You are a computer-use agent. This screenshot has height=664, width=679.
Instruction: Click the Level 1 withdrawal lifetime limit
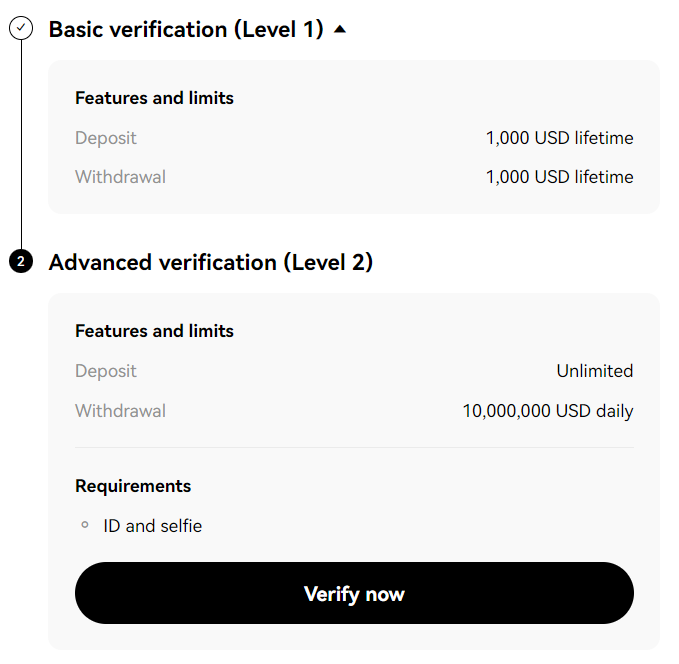click(559, 177)
